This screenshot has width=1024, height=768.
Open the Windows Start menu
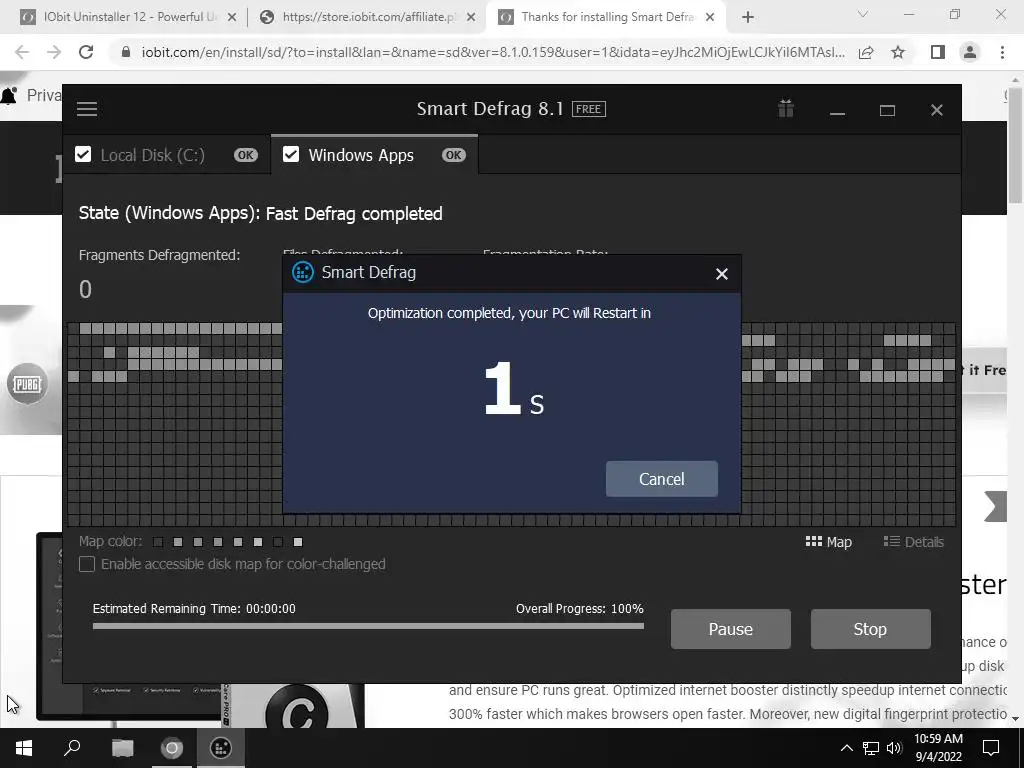point(24,748)
